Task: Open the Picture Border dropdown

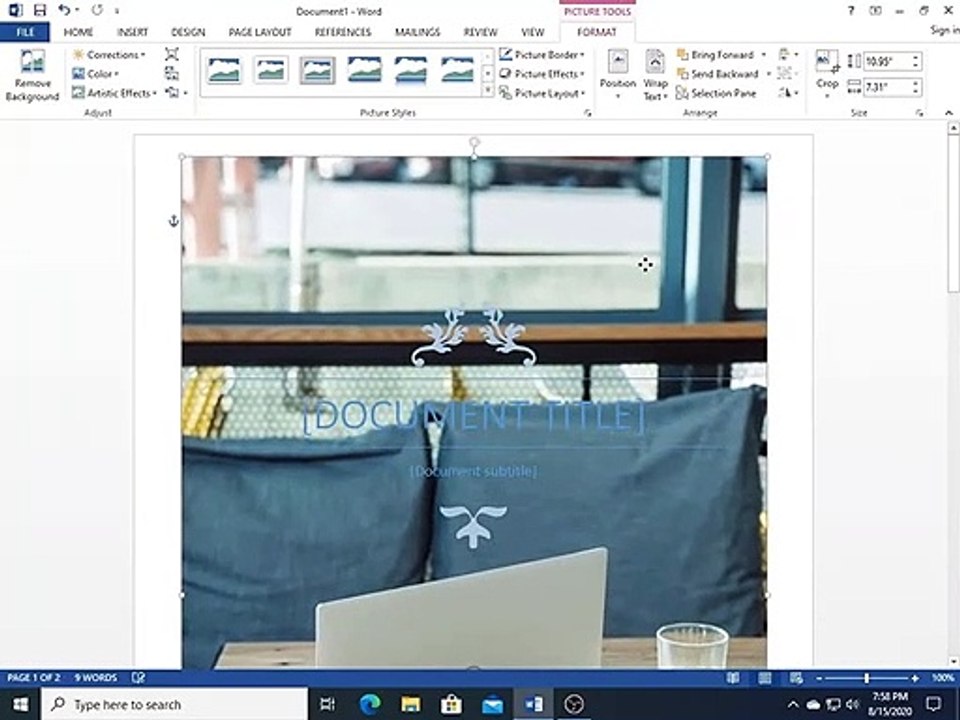Action: coord(541,54)
